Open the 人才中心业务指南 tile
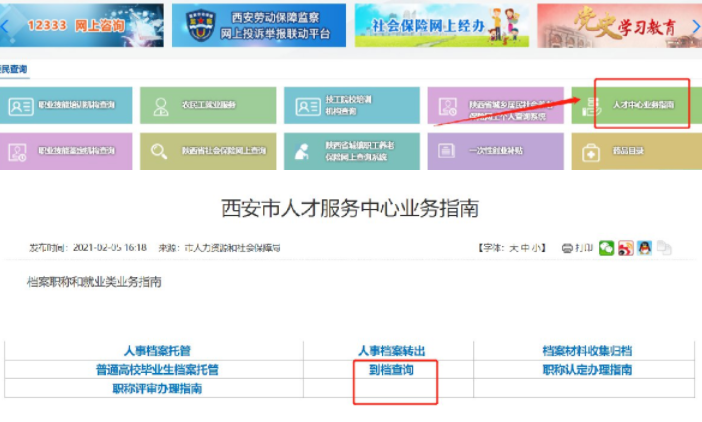The width and height of the screenshot is (702, 422). point(641,104)
